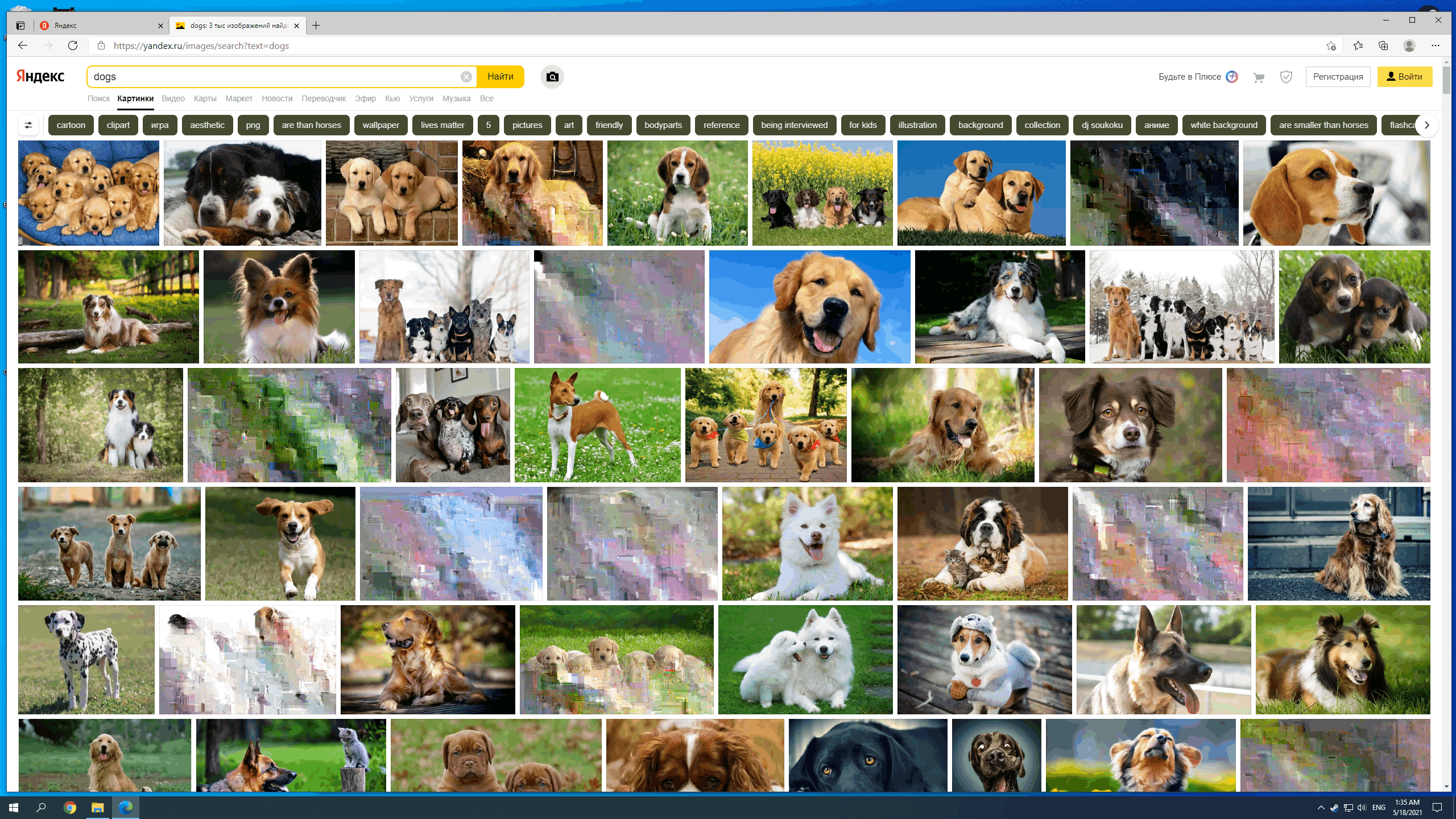
Task: Switch to the Видео tab
Action: 173,98
